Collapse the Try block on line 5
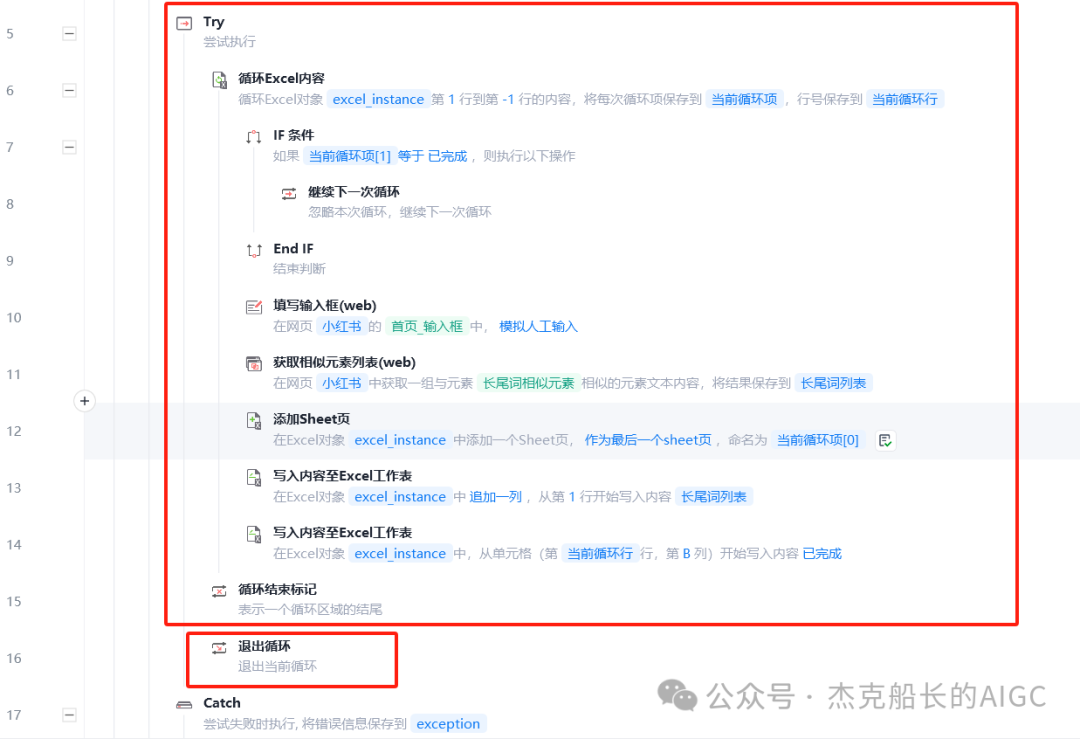Image resolution: width=1080 pixels, height=739 pixels. 69,34
